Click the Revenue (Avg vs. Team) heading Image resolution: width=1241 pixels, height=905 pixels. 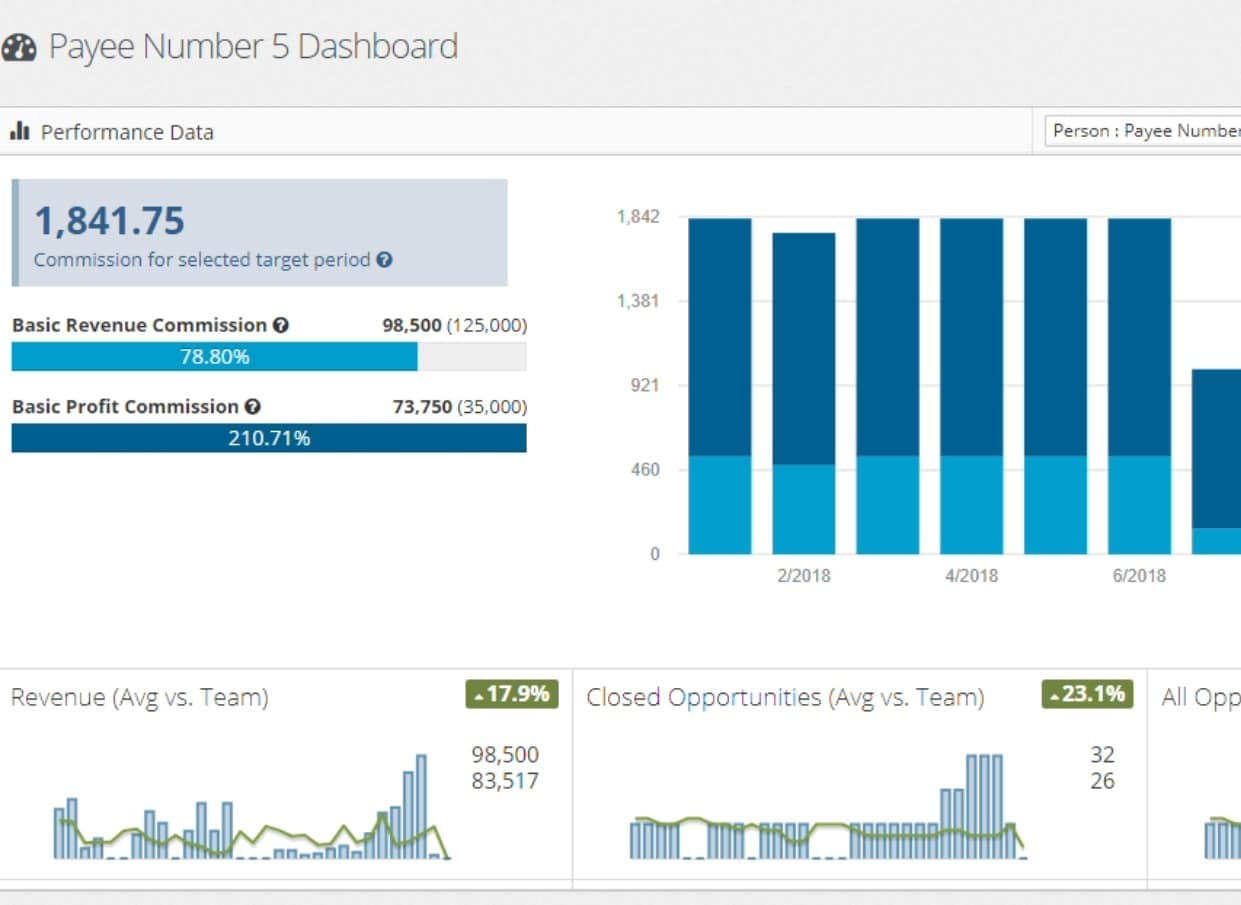140,697
